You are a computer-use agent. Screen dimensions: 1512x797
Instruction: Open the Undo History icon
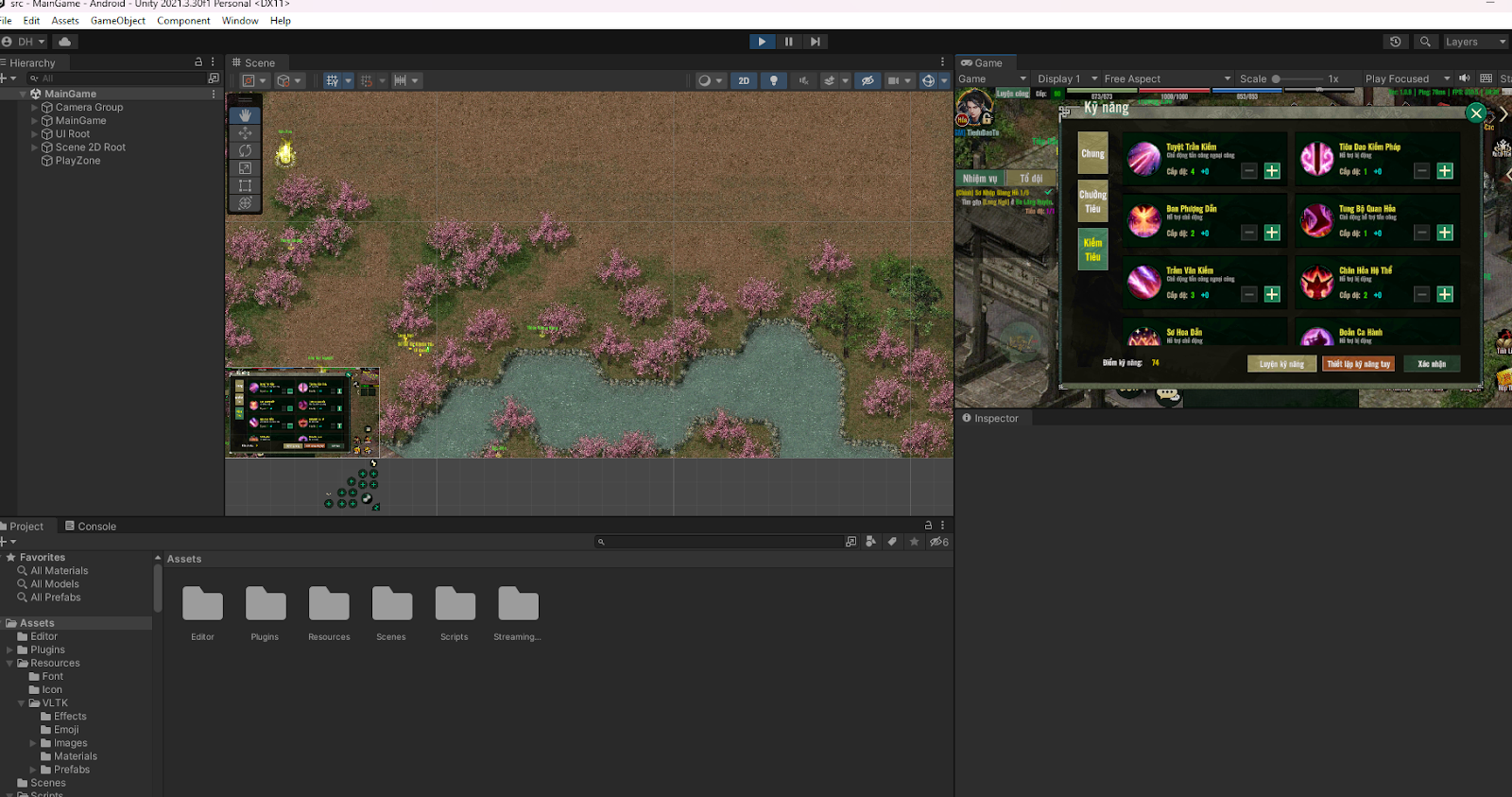point(1396,42)
